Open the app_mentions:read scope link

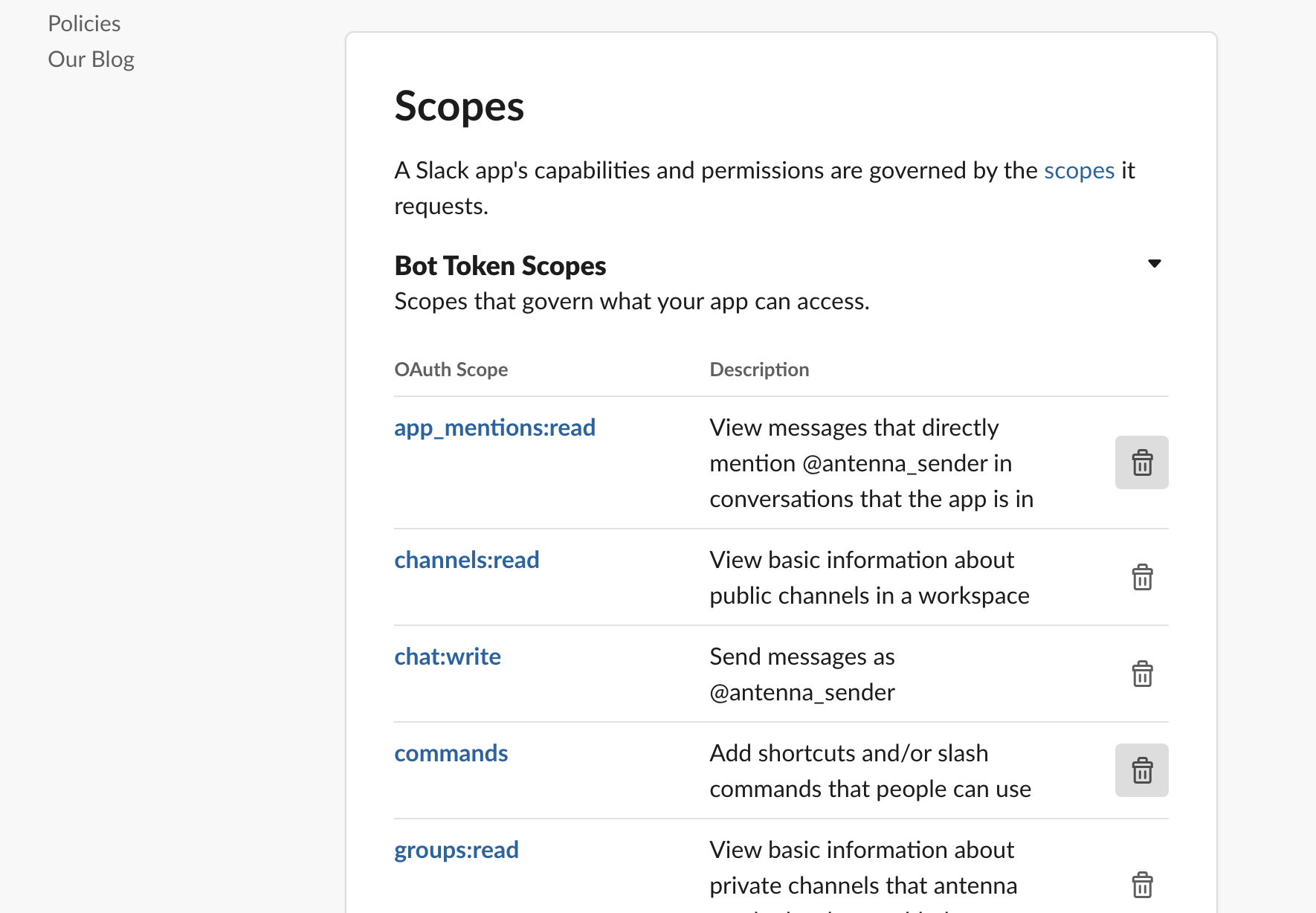494,428
